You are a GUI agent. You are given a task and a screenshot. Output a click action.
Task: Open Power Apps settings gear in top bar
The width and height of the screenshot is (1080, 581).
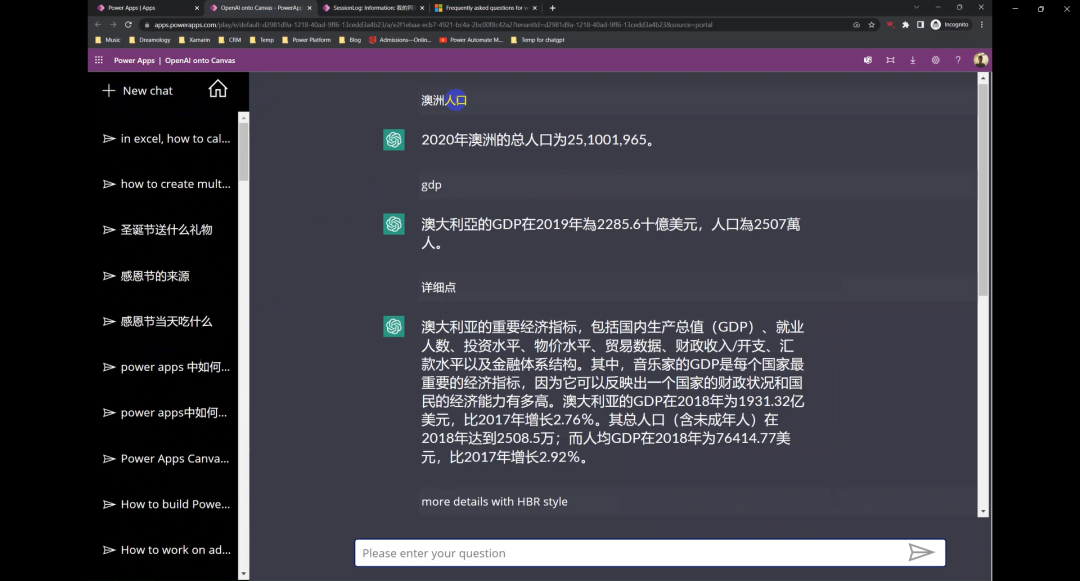pyautogui.click(x=935, y=60)
